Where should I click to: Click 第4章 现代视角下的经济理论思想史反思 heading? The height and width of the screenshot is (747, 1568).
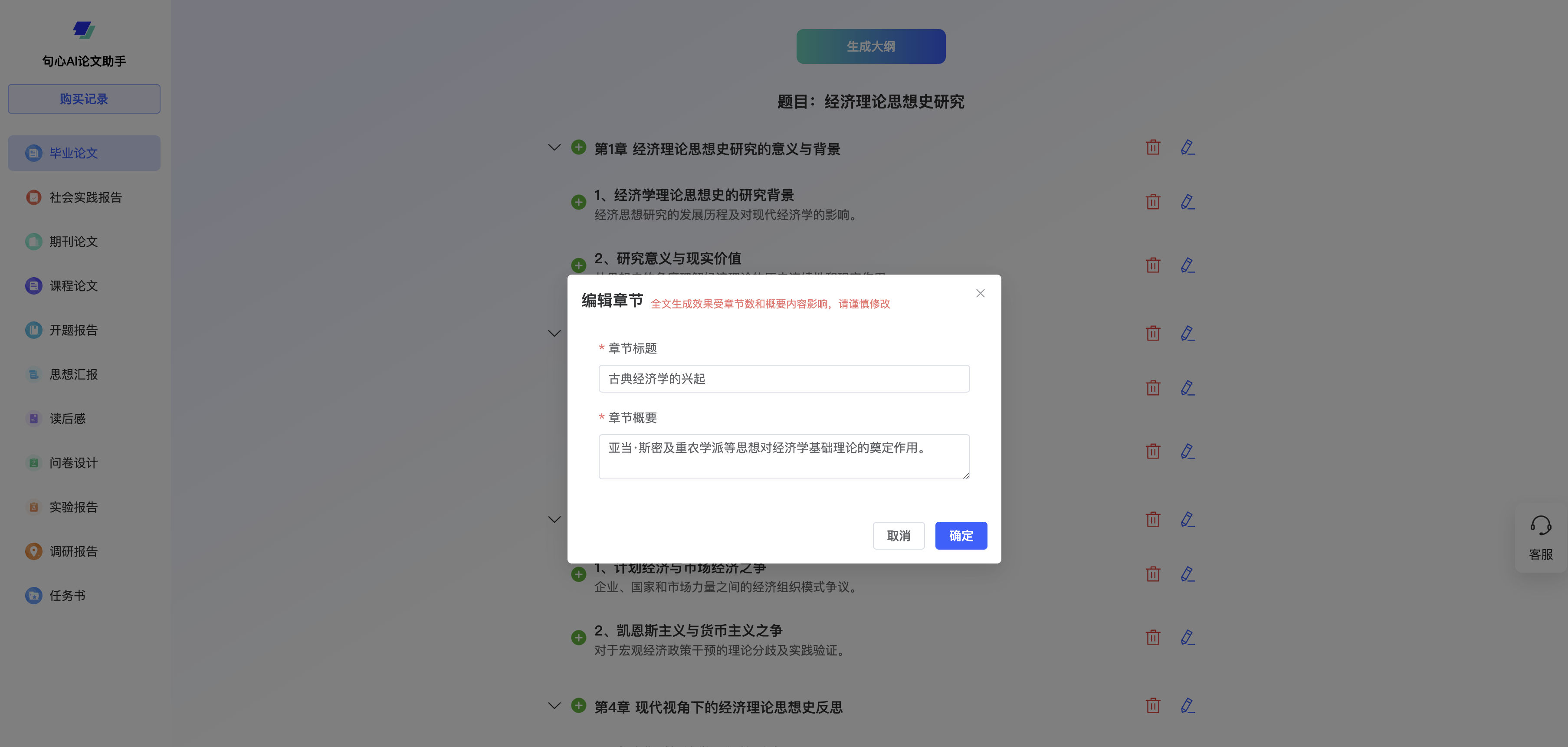coord(718,708)
